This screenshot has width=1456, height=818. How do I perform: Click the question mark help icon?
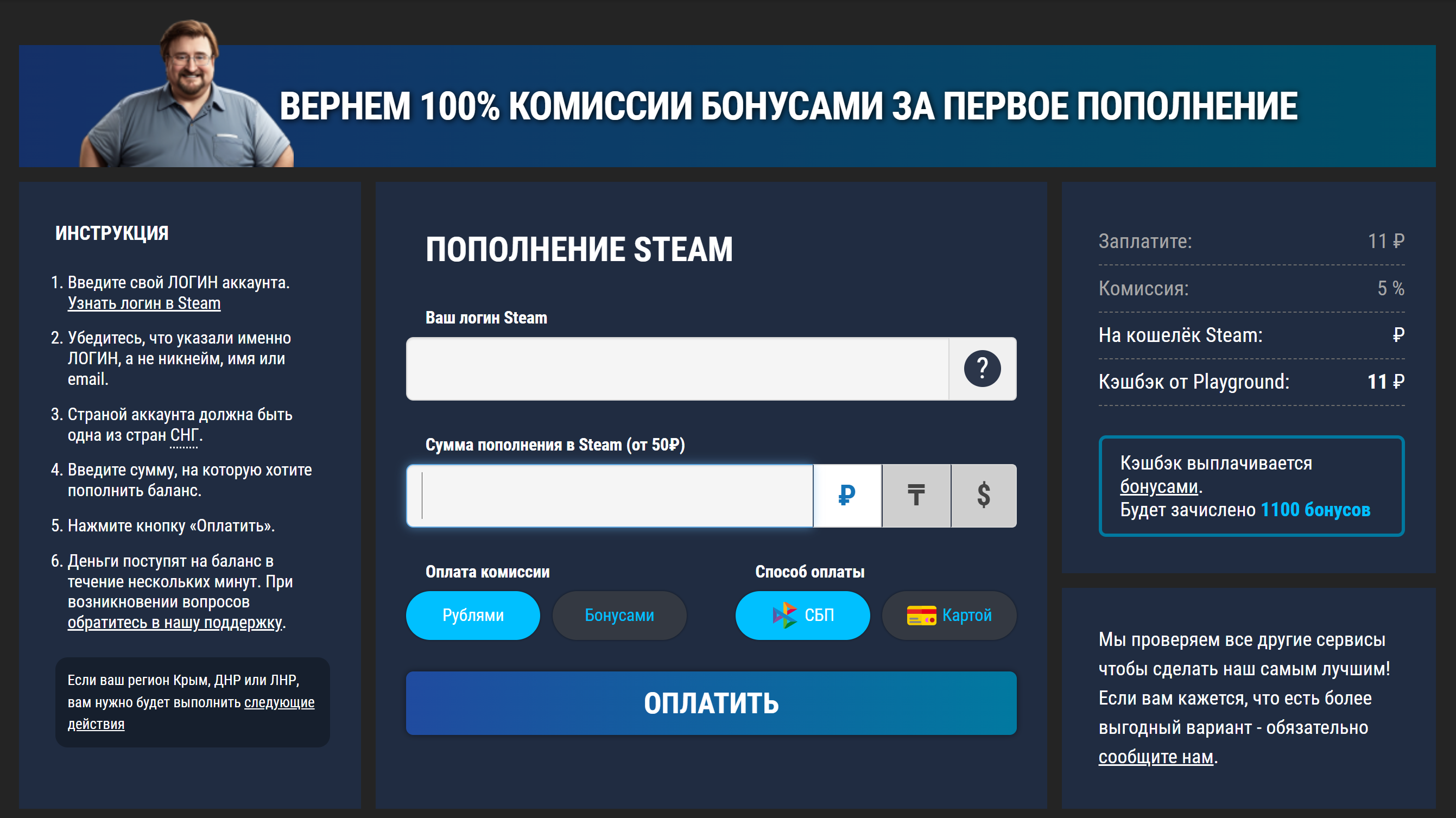(x=982, y=369)
